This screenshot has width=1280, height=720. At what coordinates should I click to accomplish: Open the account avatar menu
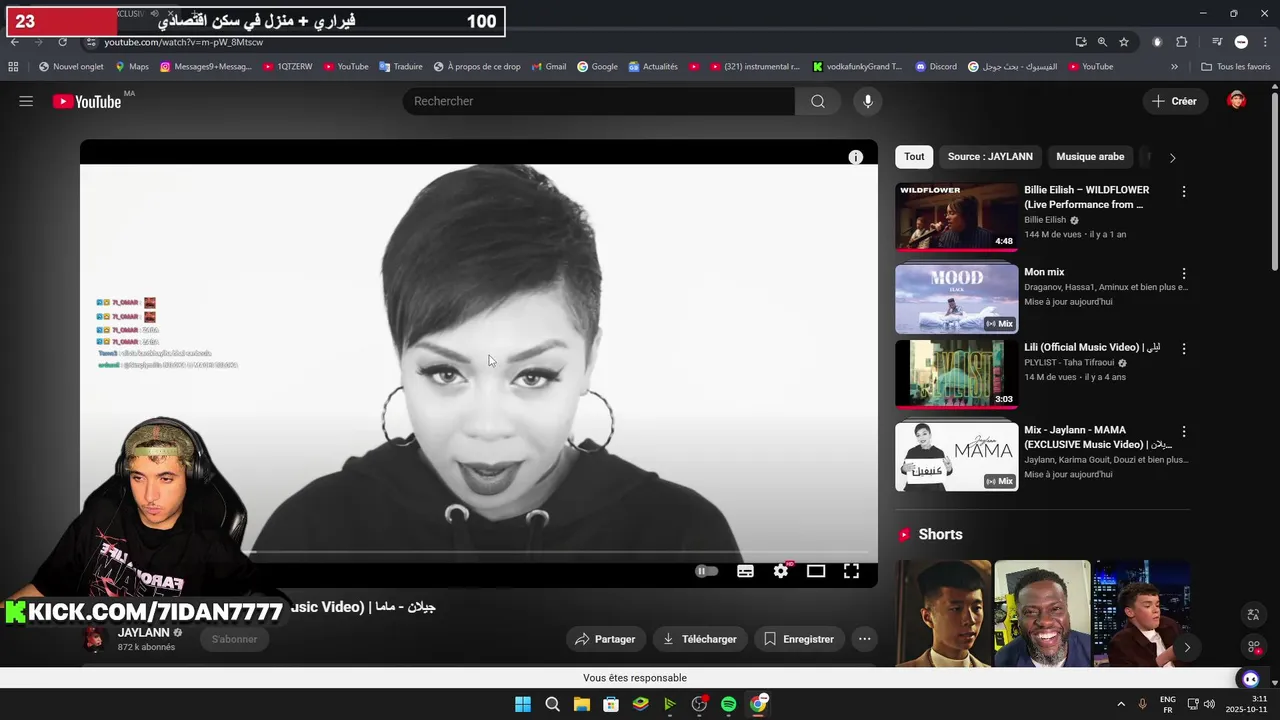click(1237, 101)
